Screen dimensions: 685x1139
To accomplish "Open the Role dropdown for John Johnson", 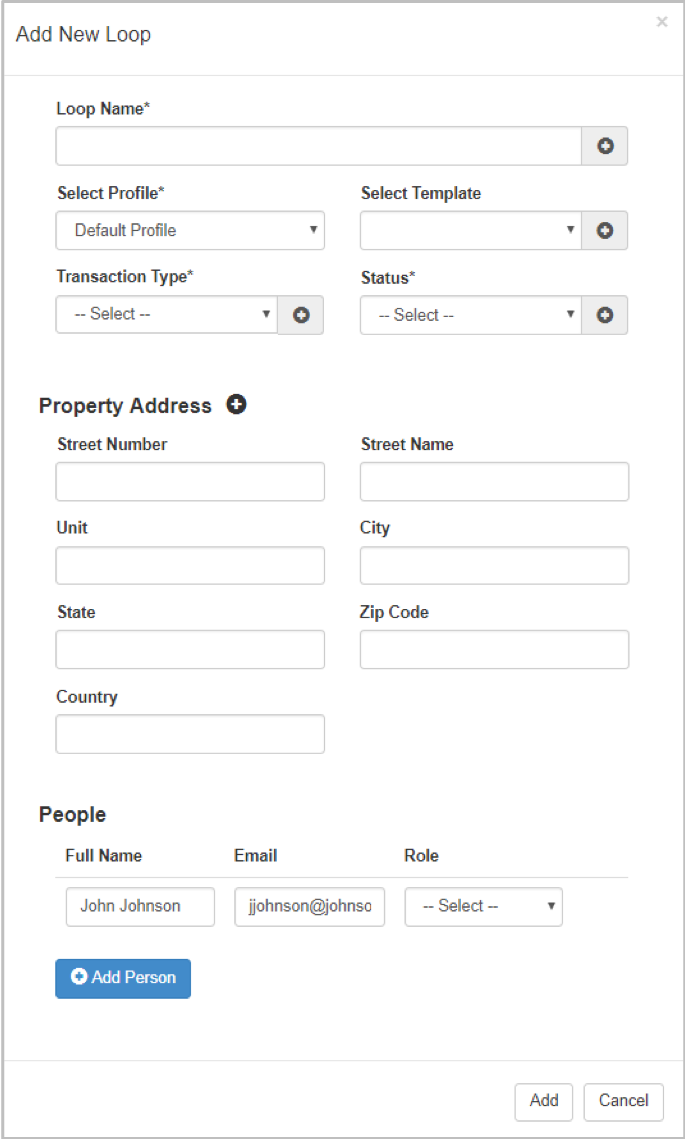I will click(483, 906).
